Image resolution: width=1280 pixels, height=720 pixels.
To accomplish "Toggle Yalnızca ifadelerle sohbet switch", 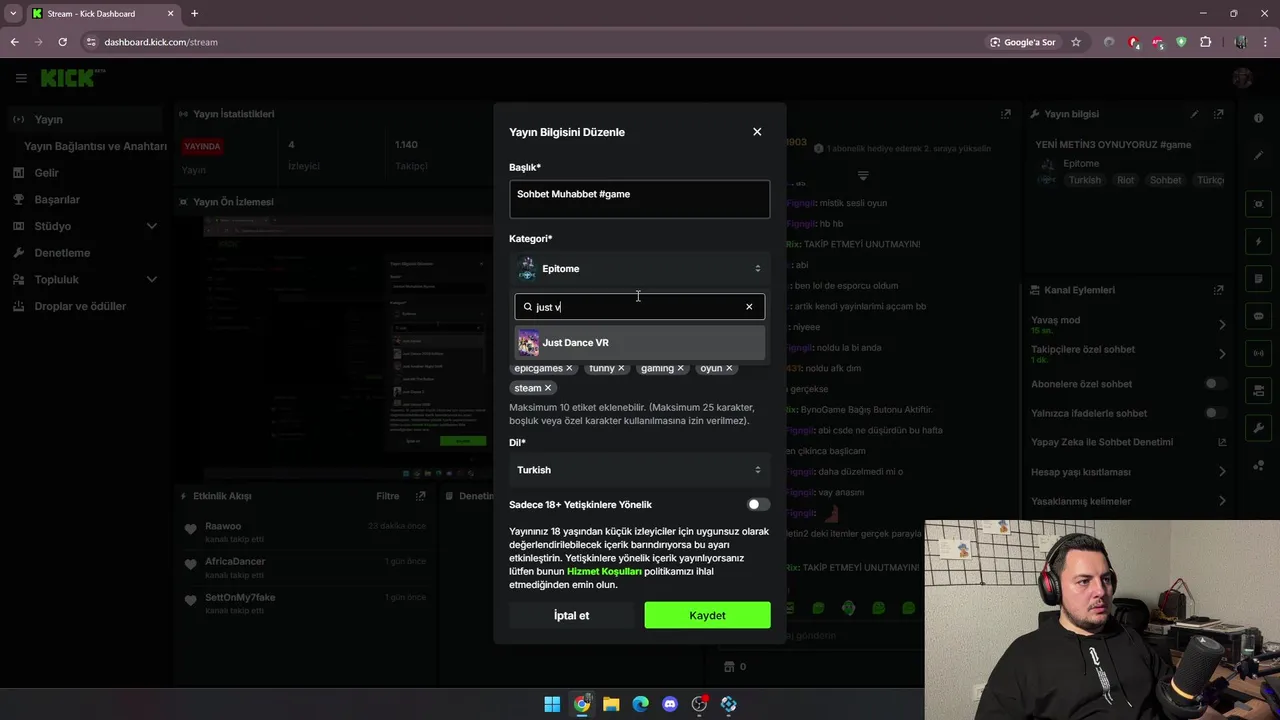I will (x=1215, y=413).
